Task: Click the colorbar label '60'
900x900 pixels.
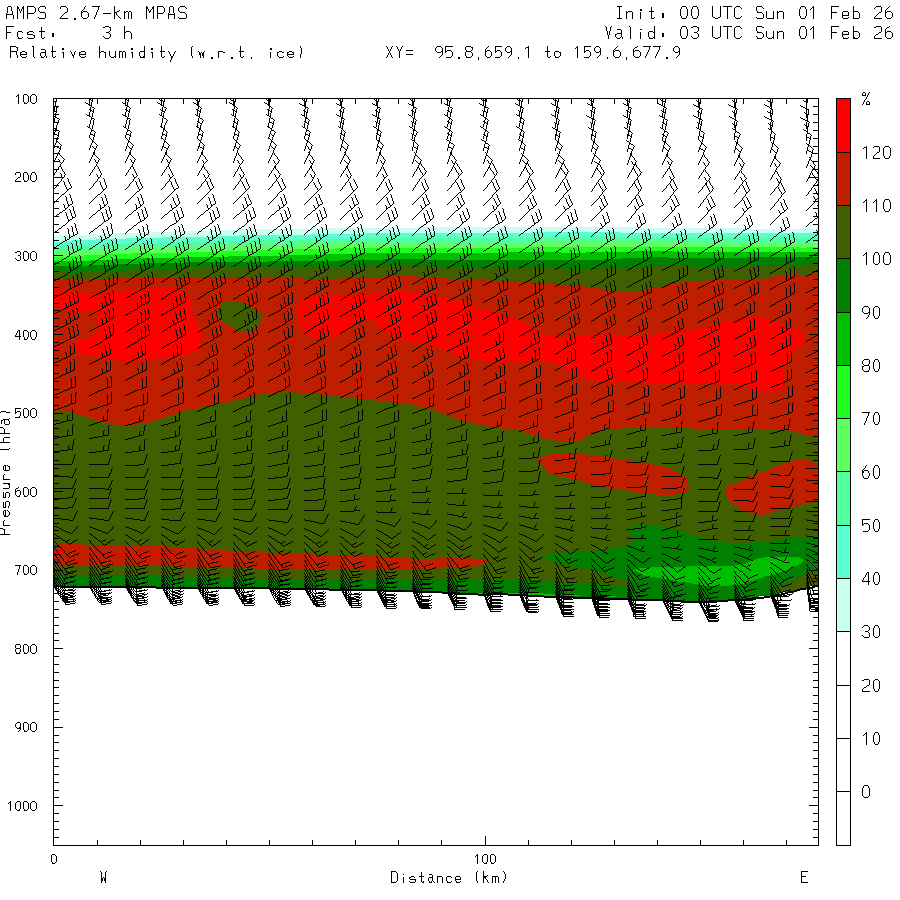Action: (x=871, y=472)
